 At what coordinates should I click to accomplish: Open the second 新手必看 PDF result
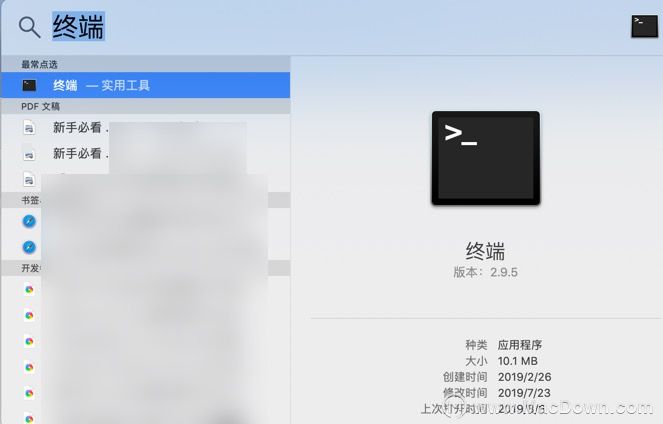tap(145, 153)
